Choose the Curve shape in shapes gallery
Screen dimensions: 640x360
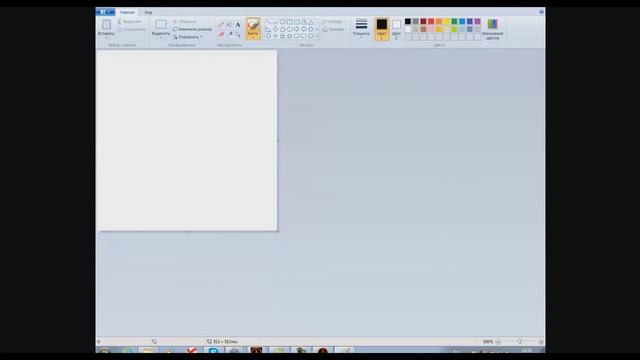point(276,22)
